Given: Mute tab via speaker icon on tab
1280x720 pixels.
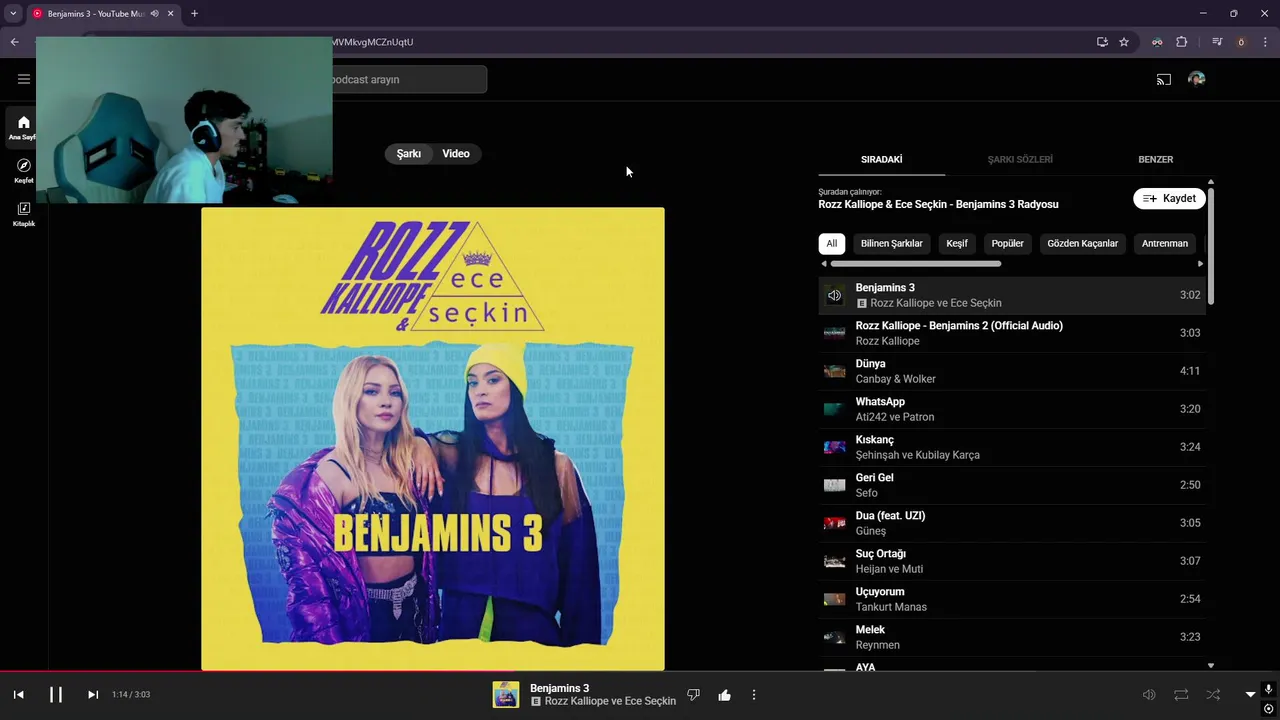Looking at the screenshot, I should coord(154,13).
